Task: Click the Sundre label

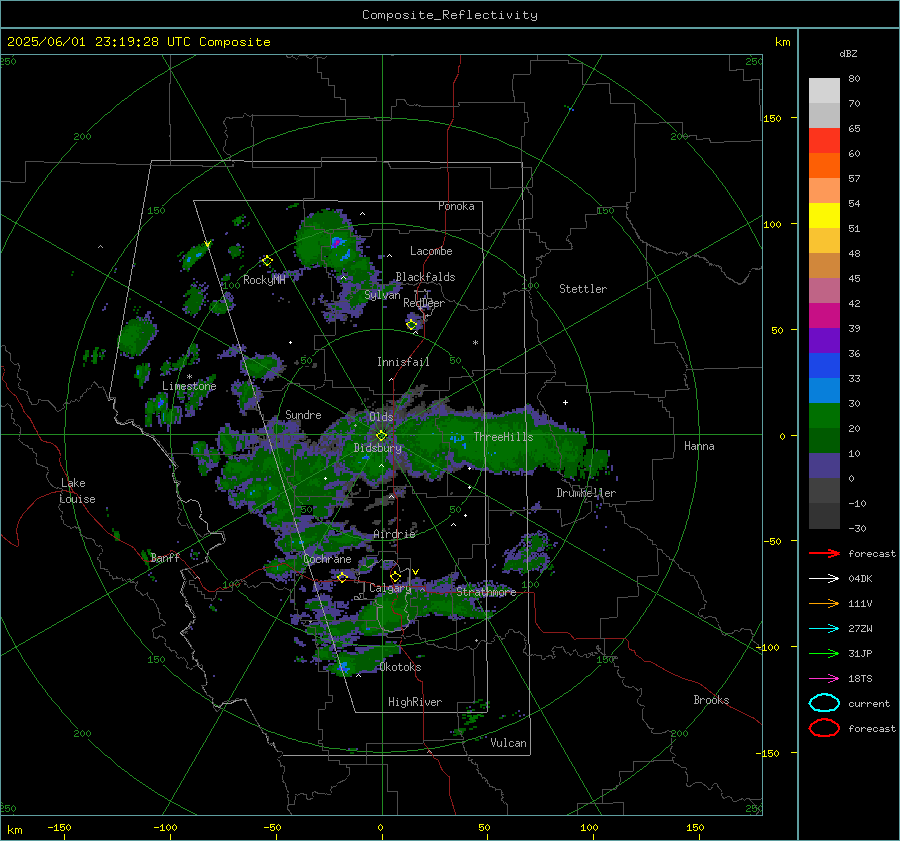Action: tap(303, 415)
